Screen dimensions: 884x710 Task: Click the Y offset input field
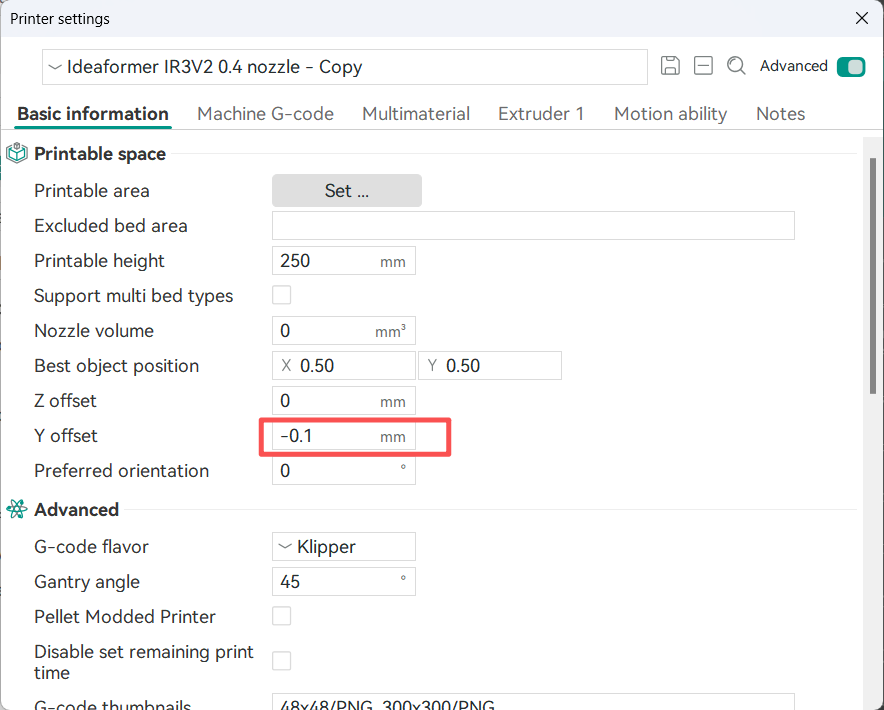click(343, 436)
